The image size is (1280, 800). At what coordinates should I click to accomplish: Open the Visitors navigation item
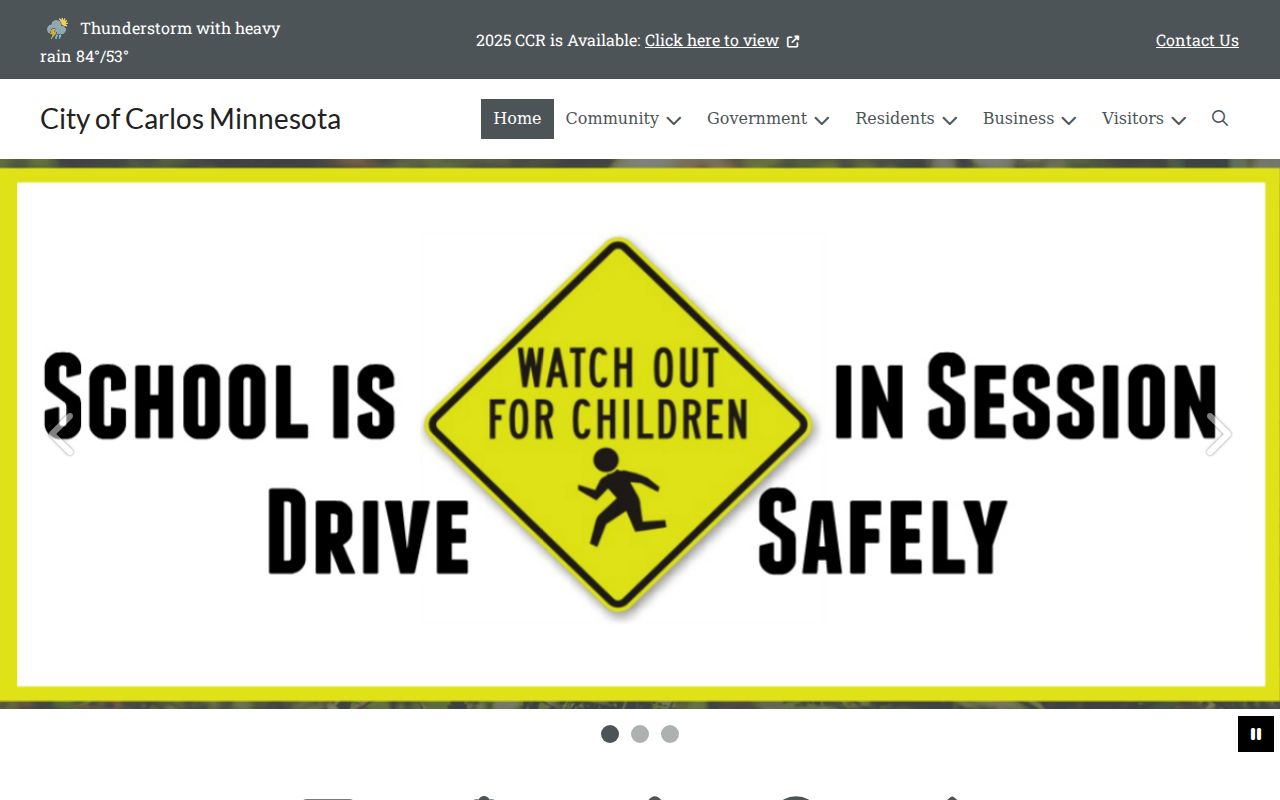coord(1133,119)
